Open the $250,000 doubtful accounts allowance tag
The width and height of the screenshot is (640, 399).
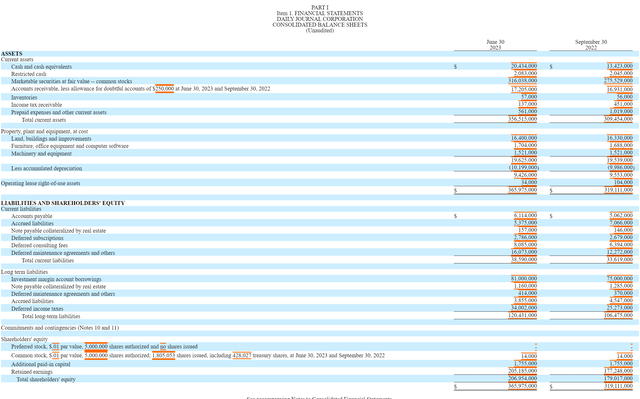click(164, 89)
